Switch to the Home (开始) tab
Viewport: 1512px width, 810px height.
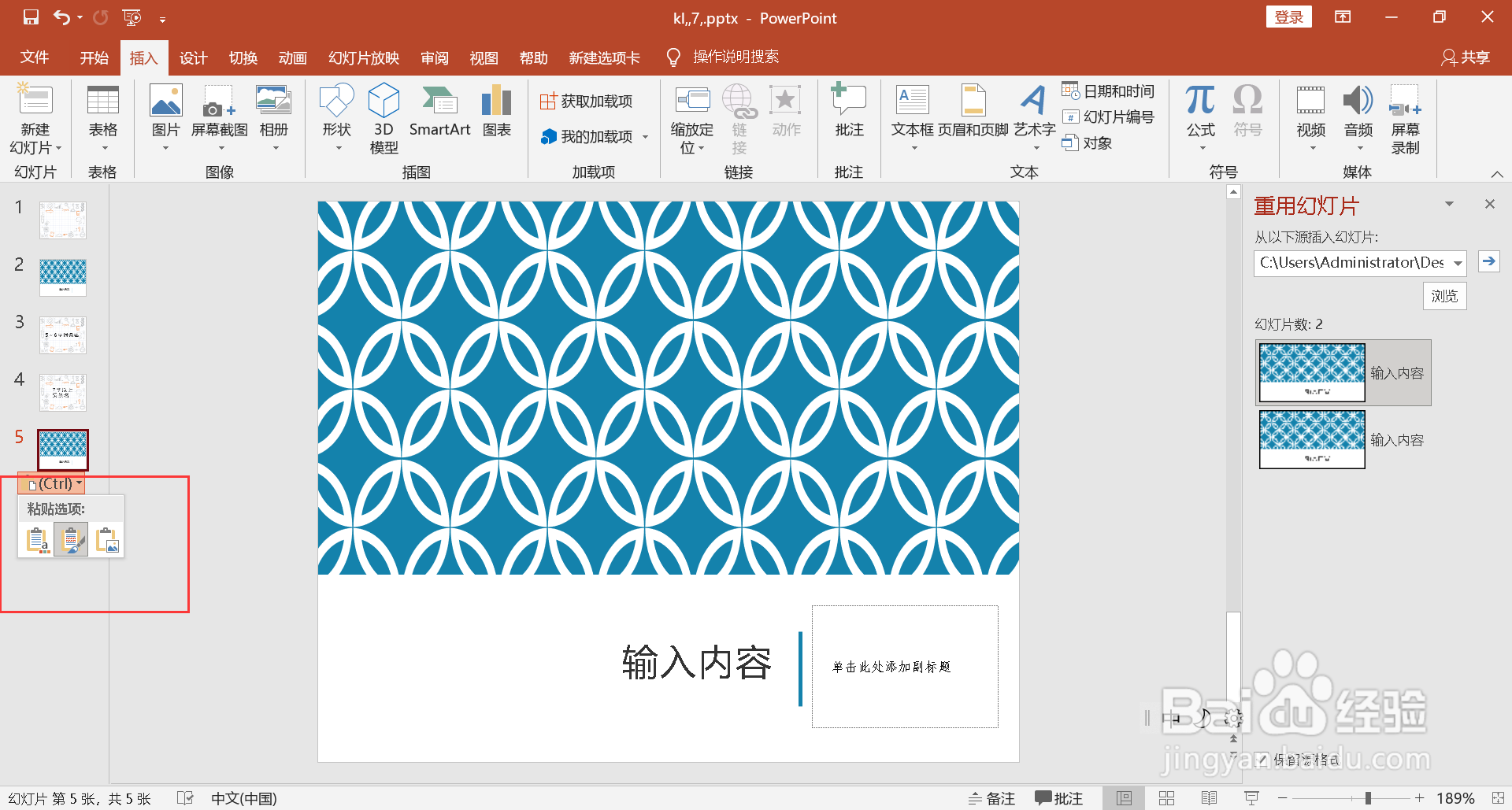point(94,57)
